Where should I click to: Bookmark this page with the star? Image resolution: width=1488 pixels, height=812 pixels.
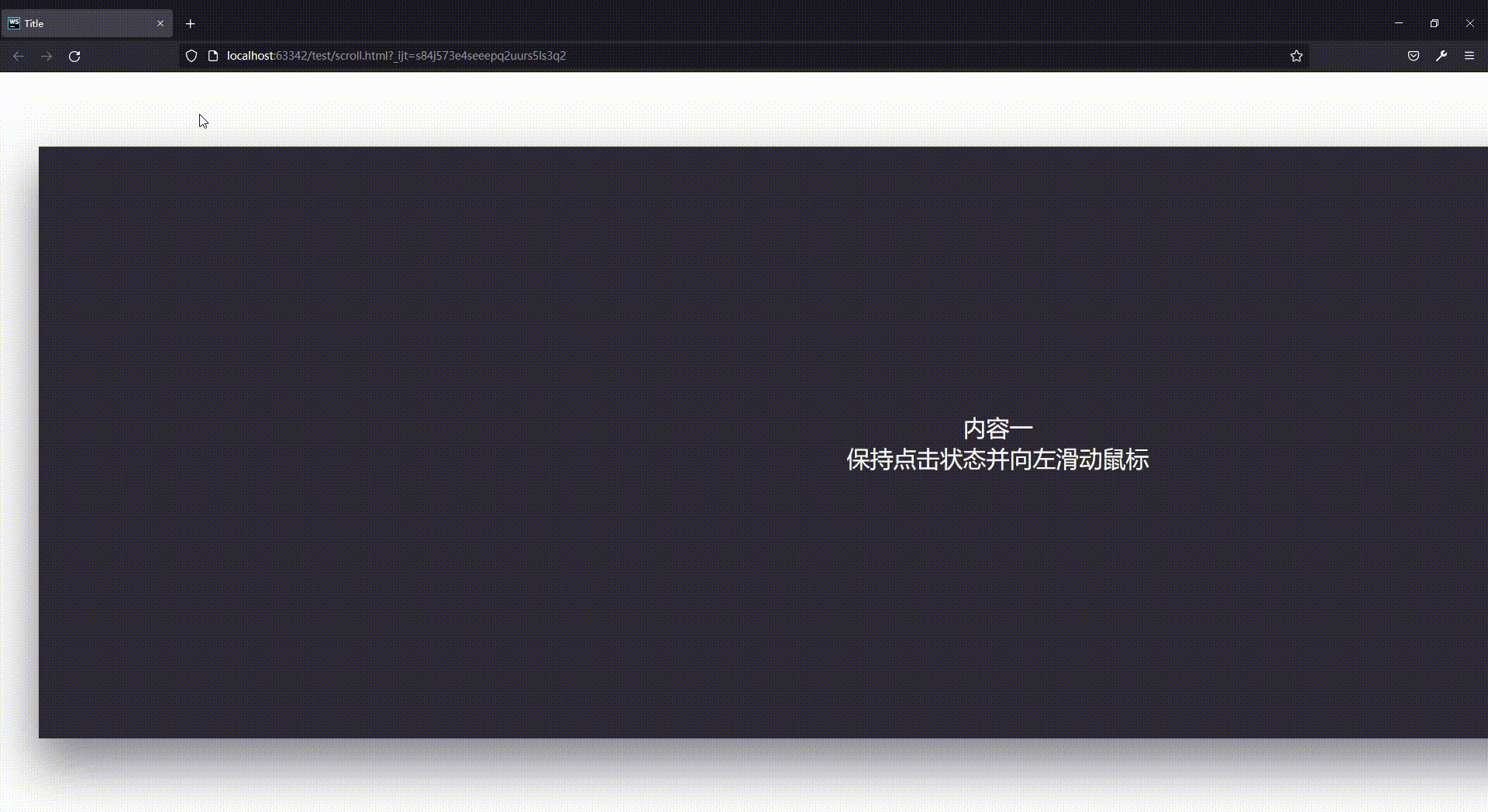(1297, 56)
